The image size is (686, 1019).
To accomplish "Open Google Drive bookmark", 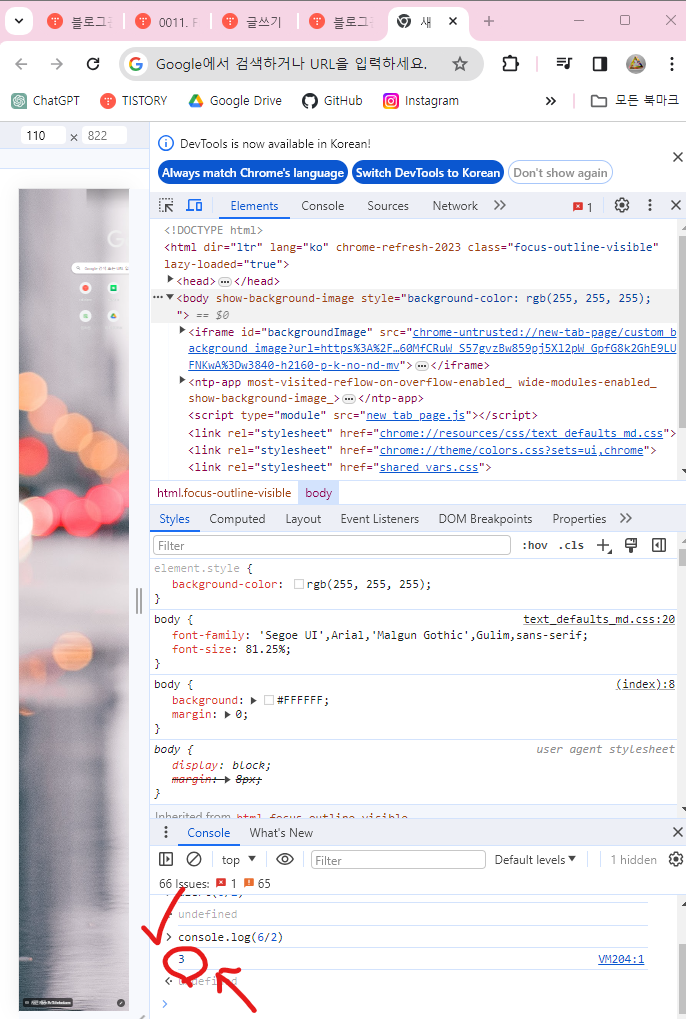I will click(235, 101).
